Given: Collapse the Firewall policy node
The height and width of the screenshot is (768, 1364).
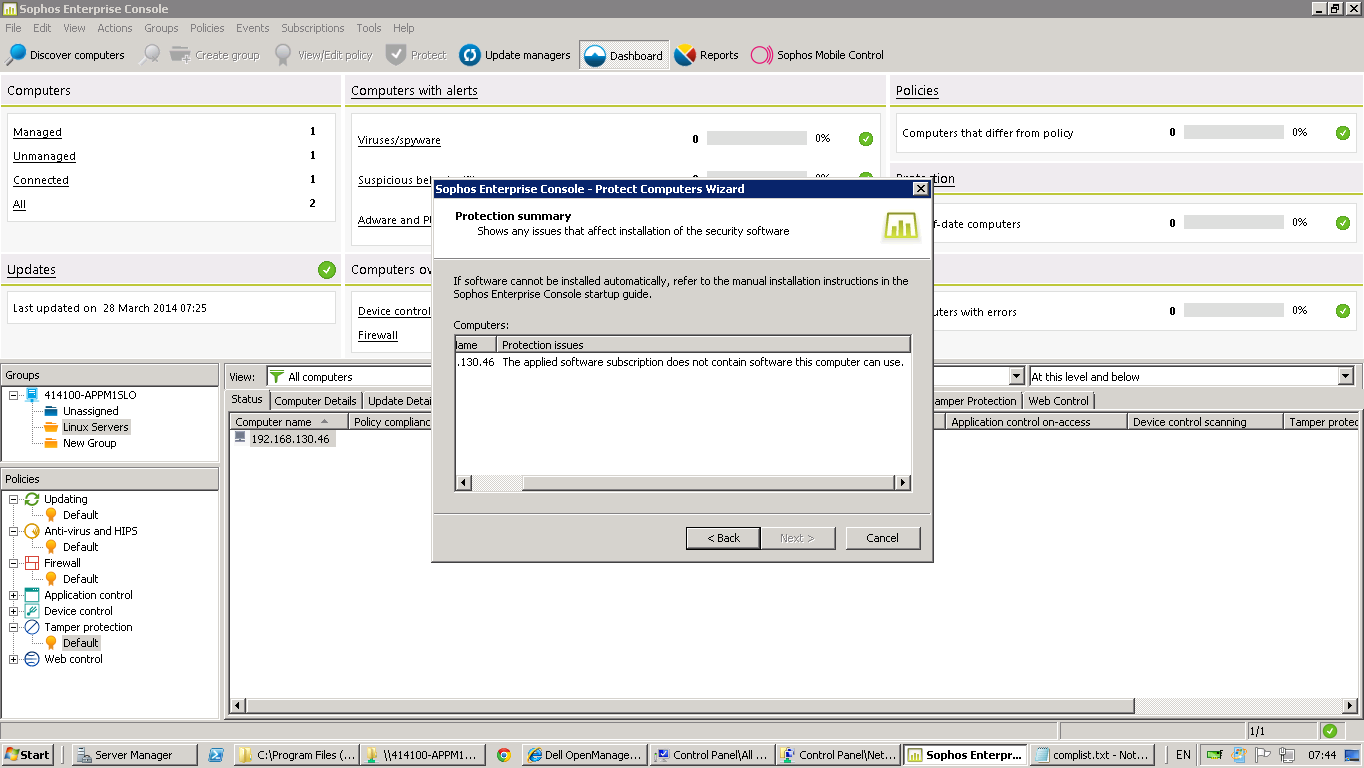Looking at the screenshot, I should click(13, 563).
